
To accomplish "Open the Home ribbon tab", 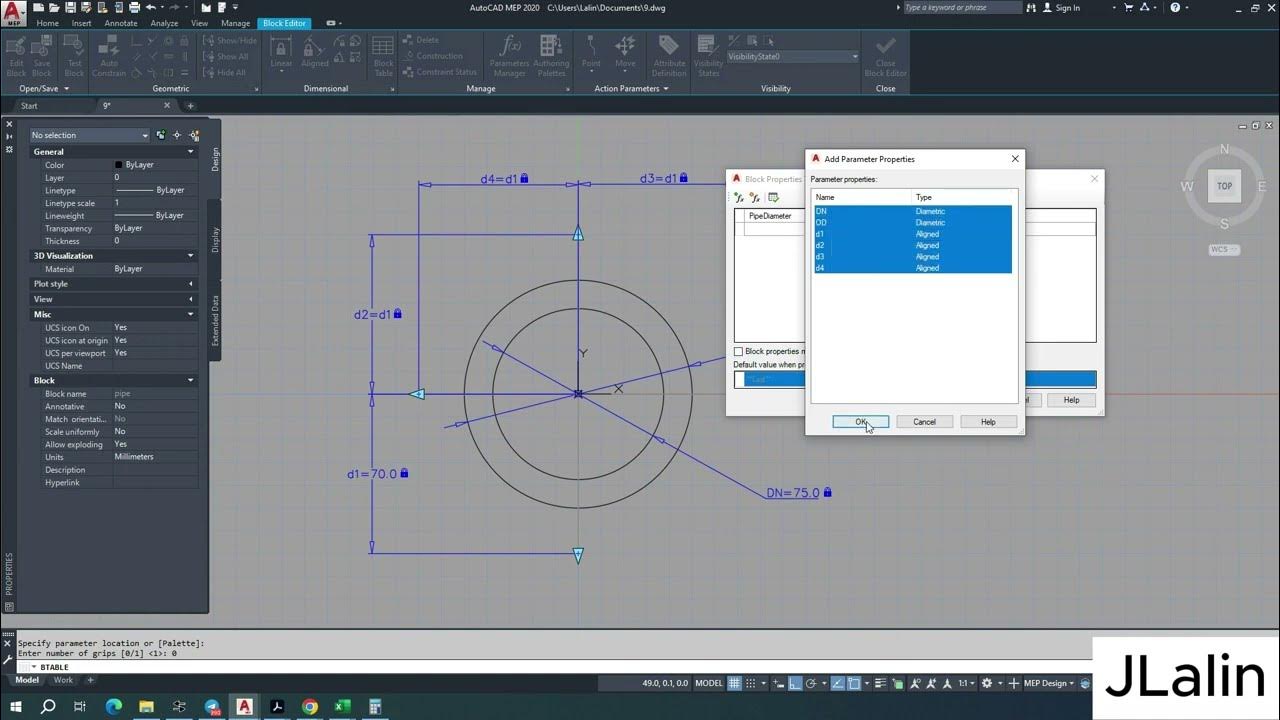I will tap(47, 23).
